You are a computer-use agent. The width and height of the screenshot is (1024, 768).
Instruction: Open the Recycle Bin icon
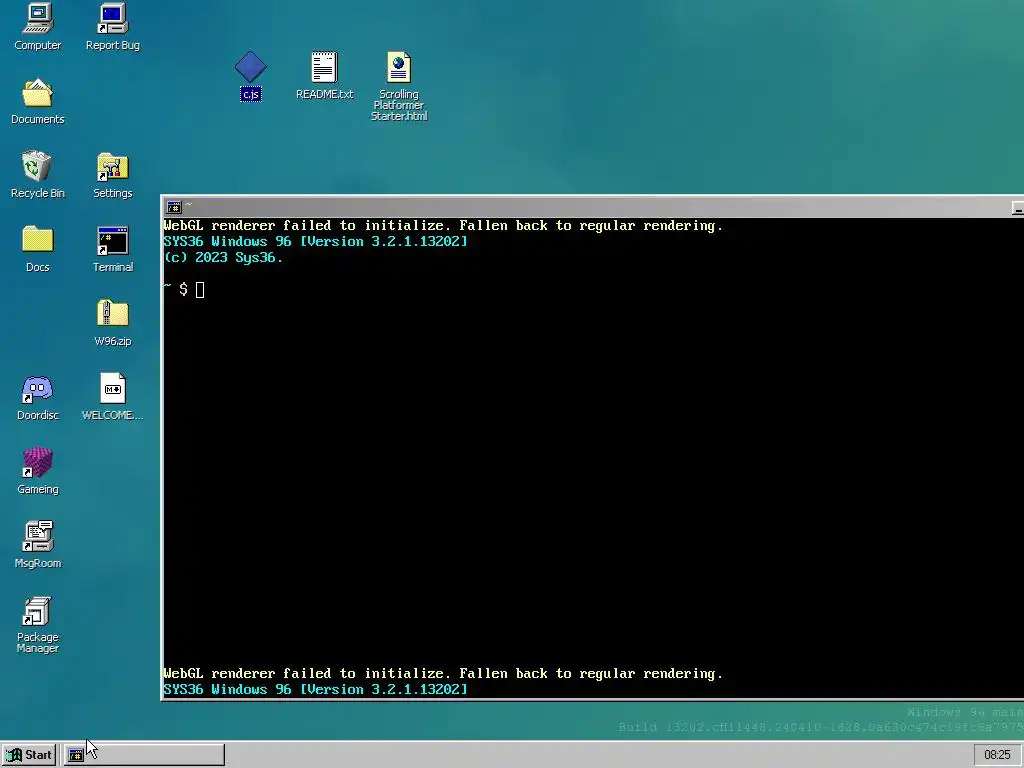[37, 175]
